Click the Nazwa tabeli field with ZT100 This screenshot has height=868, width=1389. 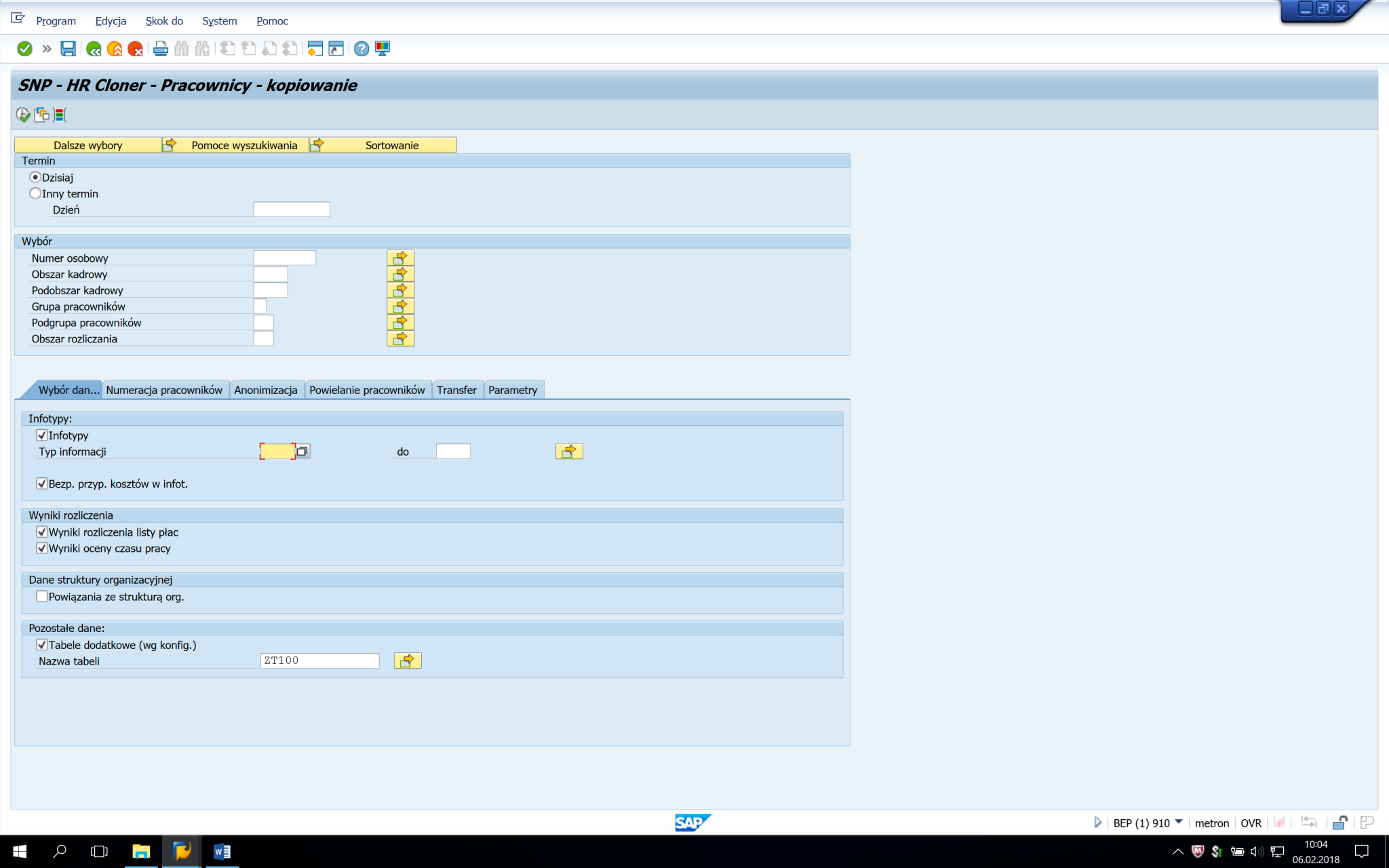coord(319,660)
